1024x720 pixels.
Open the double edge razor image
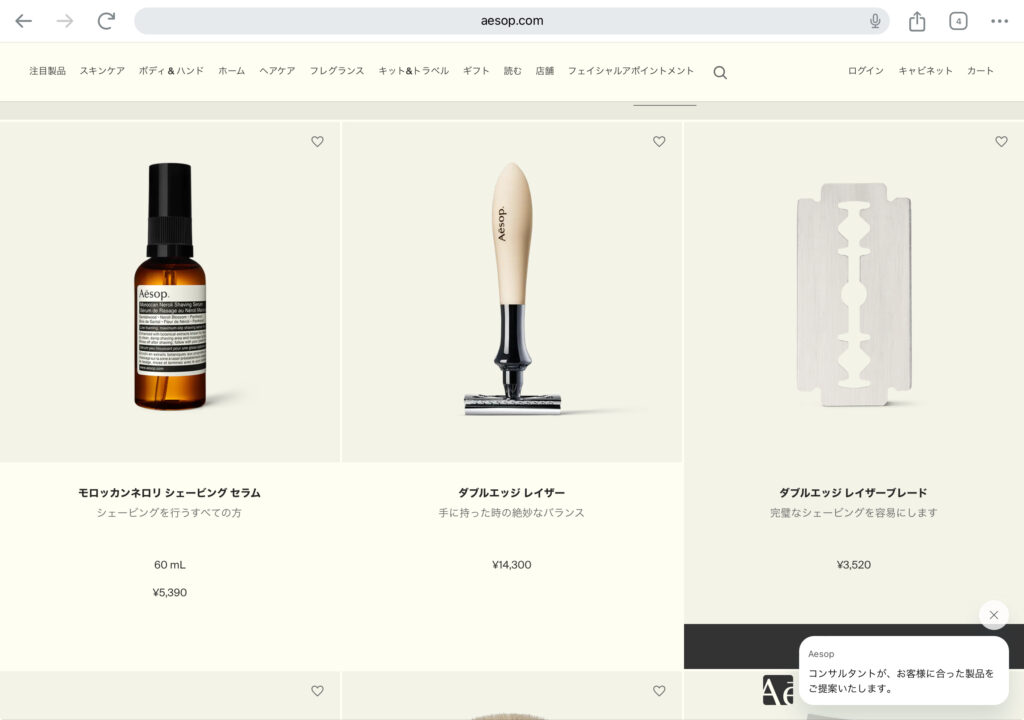pyautogui.click(x=512, y=288)
